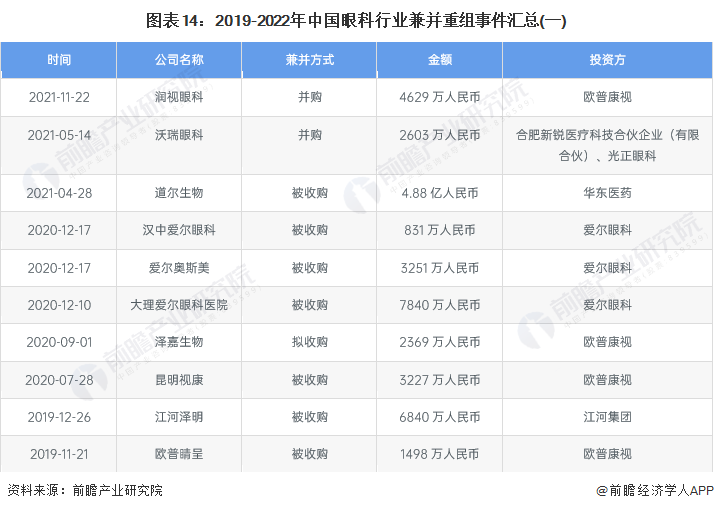Click the 3251 万人民币 amount
This screenshot has height=511, width=714.
pyautogui.click(x=439, y=268)
